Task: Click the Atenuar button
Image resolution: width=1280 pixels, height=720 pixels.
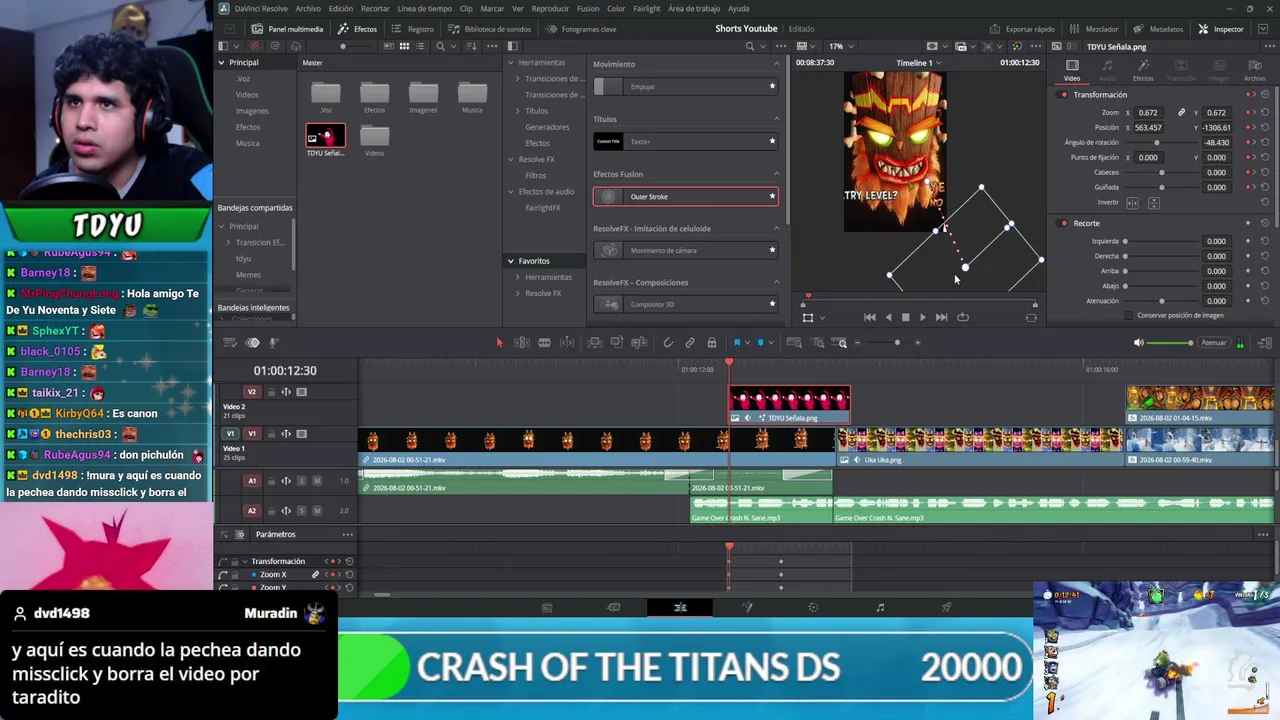Action: [x=1213, y=343]
